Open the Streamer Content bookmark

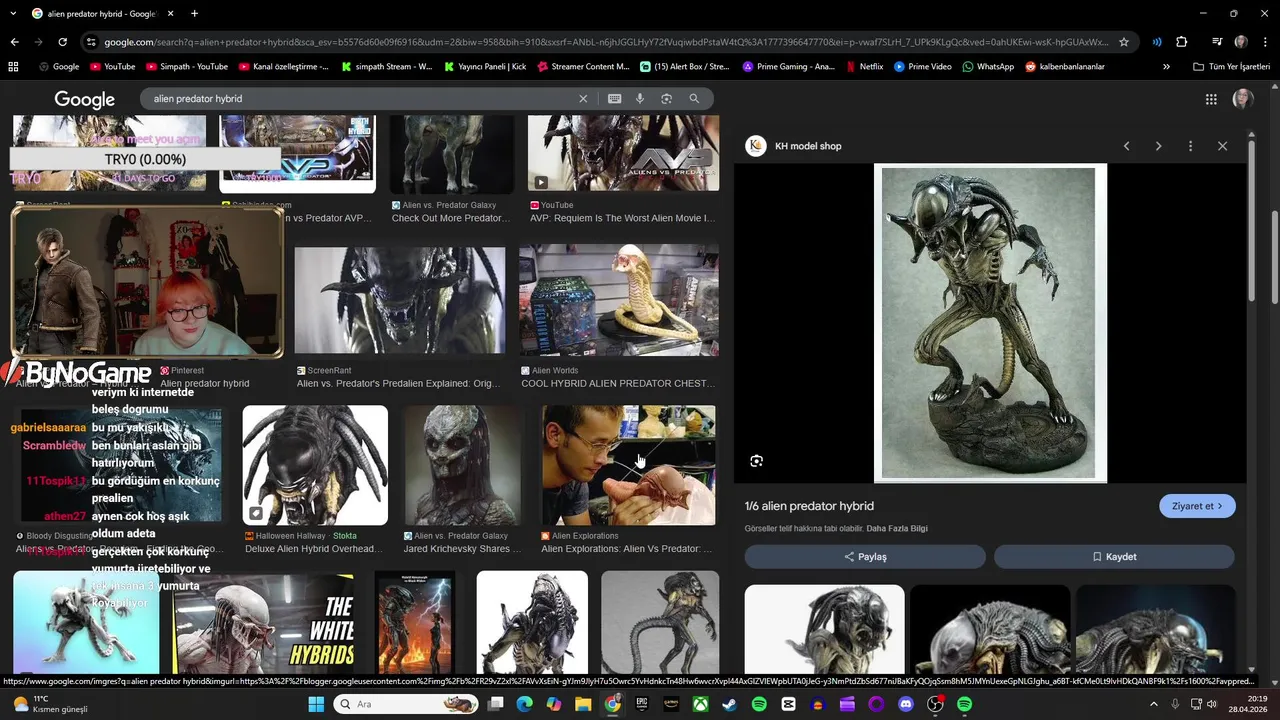[x=583, y=67]
